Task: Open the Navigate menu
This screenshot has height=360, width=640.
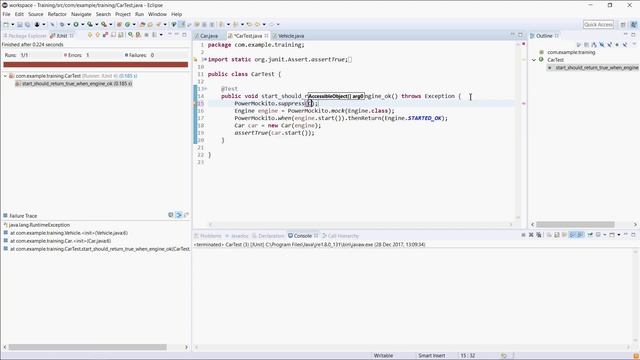Action: tap(81, 14)
